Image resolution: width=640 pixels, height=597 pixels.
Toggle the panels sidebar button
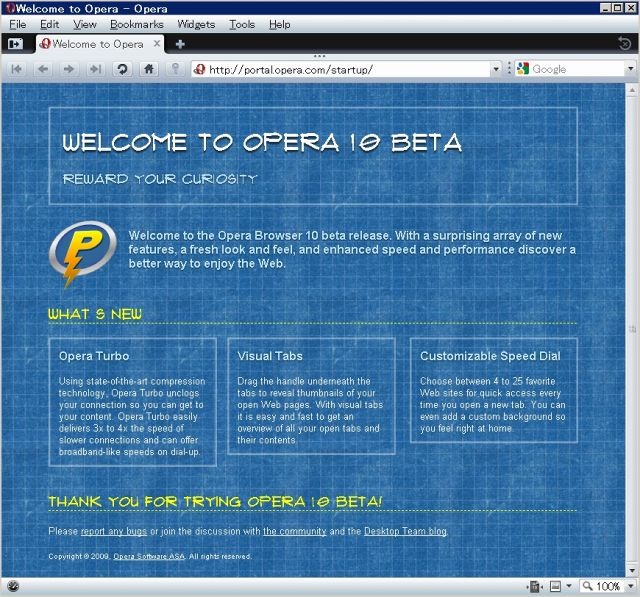click(x=16, y=43)
